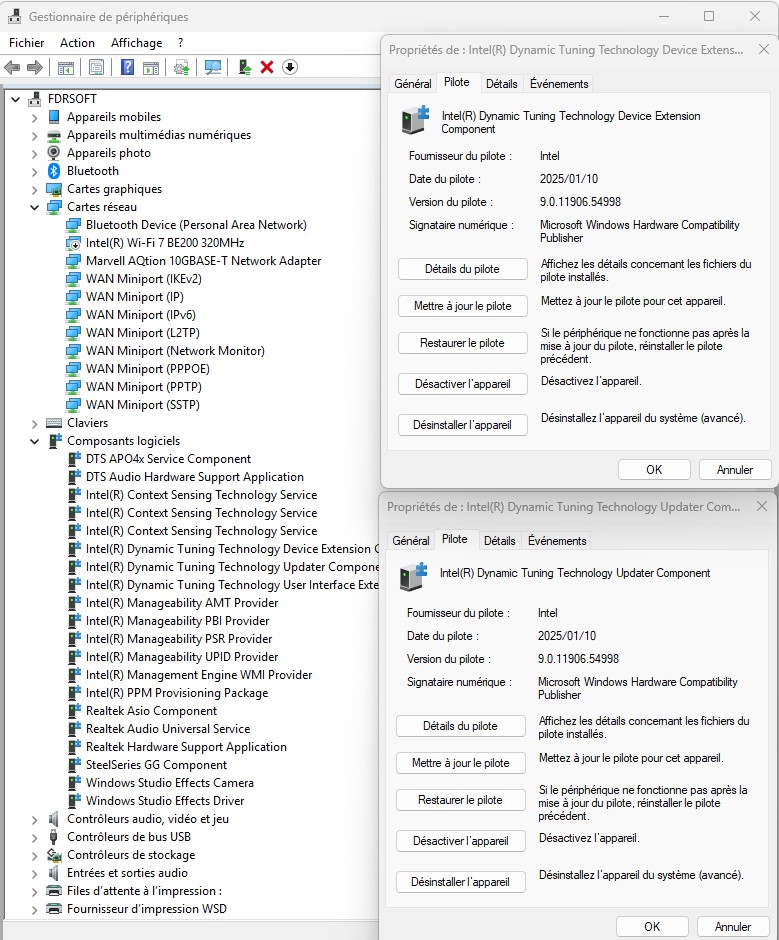The height and width of the screenshot is (940, 779).
Task: Click the update driver green-arrow computer icon
Action: (x=244, y=67)
